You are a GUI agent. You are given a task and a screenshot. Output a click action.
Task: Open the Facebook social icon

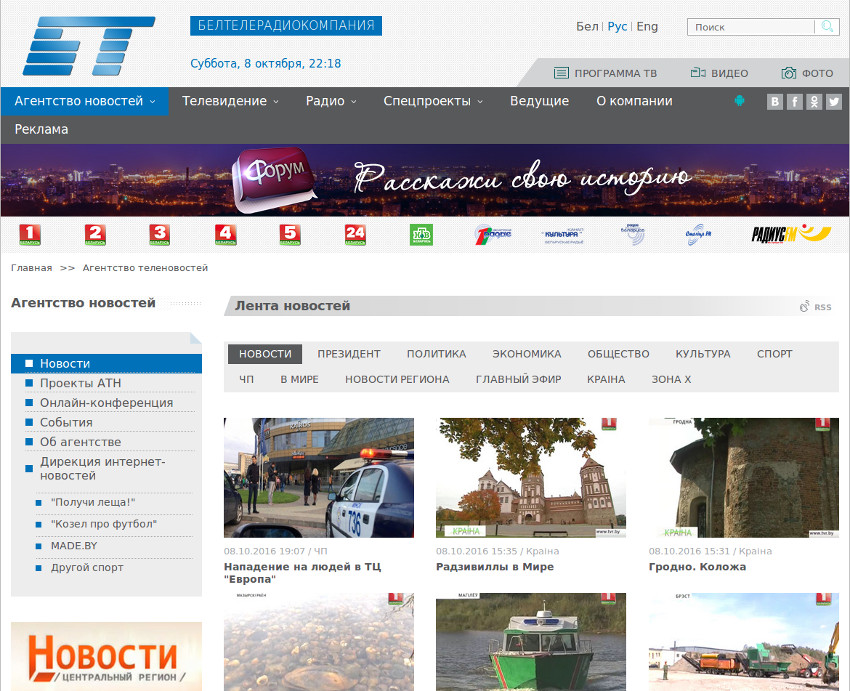tap(795, 101)
